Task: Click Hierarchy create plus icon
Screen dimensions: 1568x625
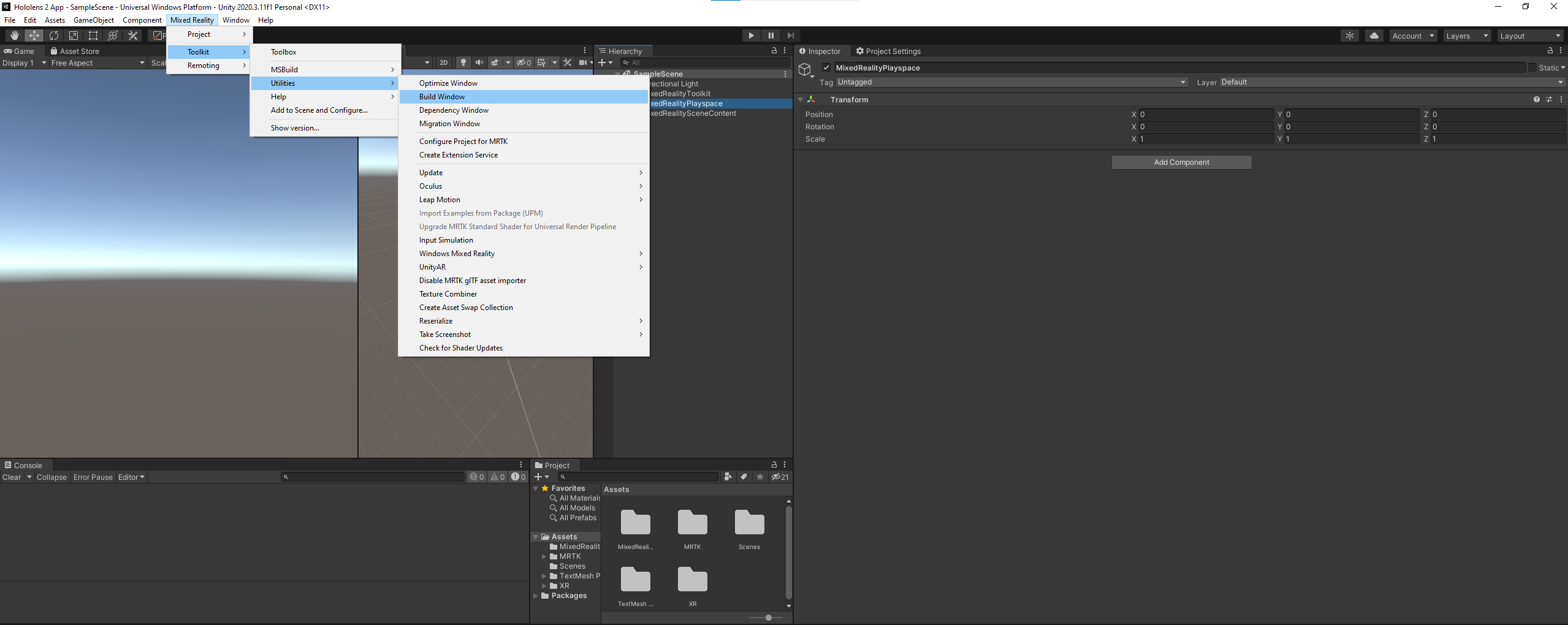Action: pyautogui.click(x=602, y=63)
